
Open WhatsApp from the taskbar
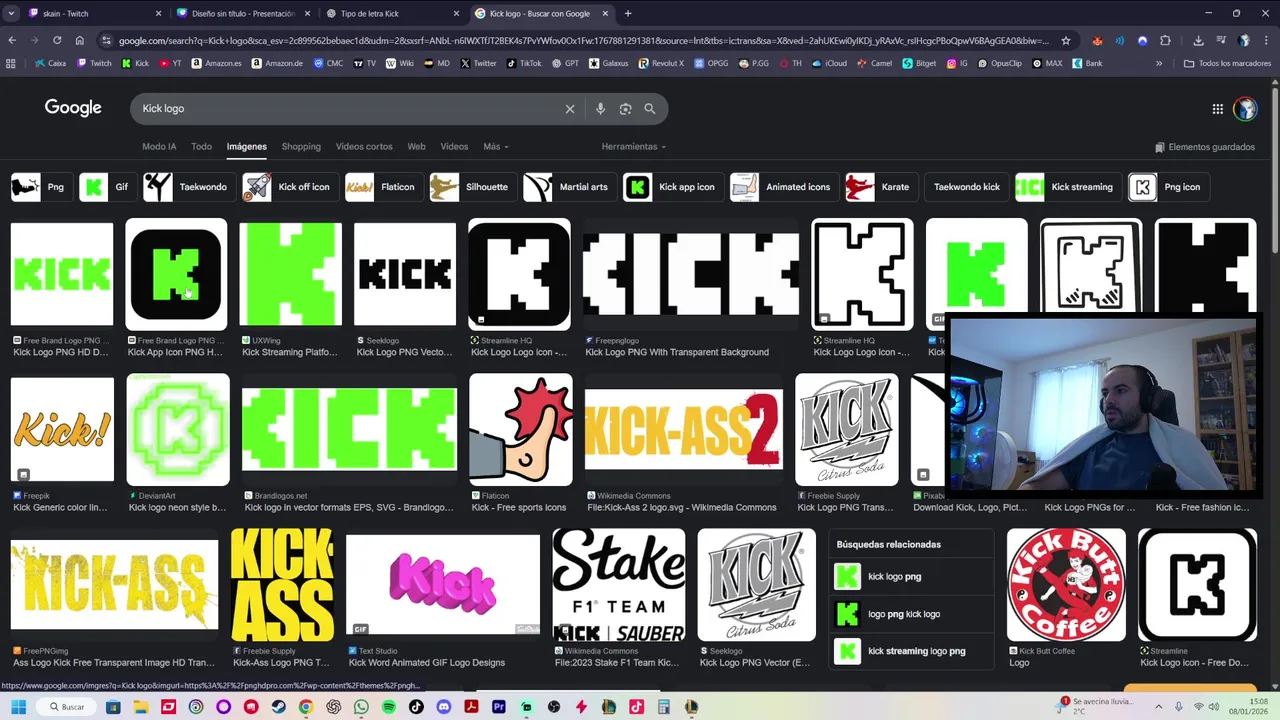pos(361,707)
